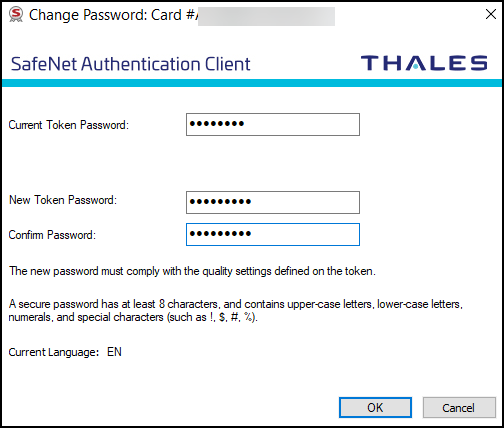The width and height of the screenshot is (504, 428).
Task: Click the "Current Token Password:" label
Action: point(69,125)
